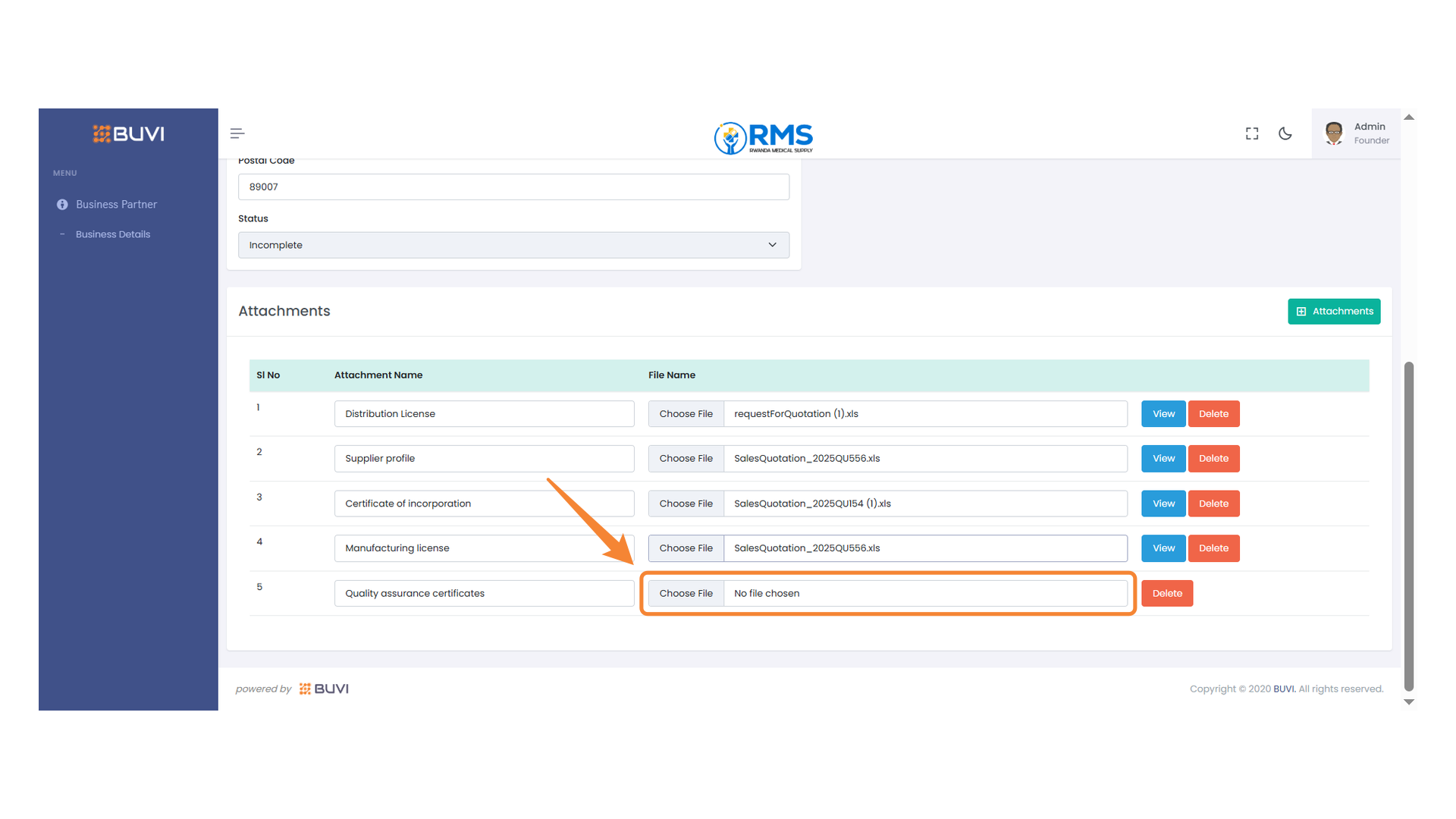
Task: Click the scrollbar down arrow
Action: 1409,701
